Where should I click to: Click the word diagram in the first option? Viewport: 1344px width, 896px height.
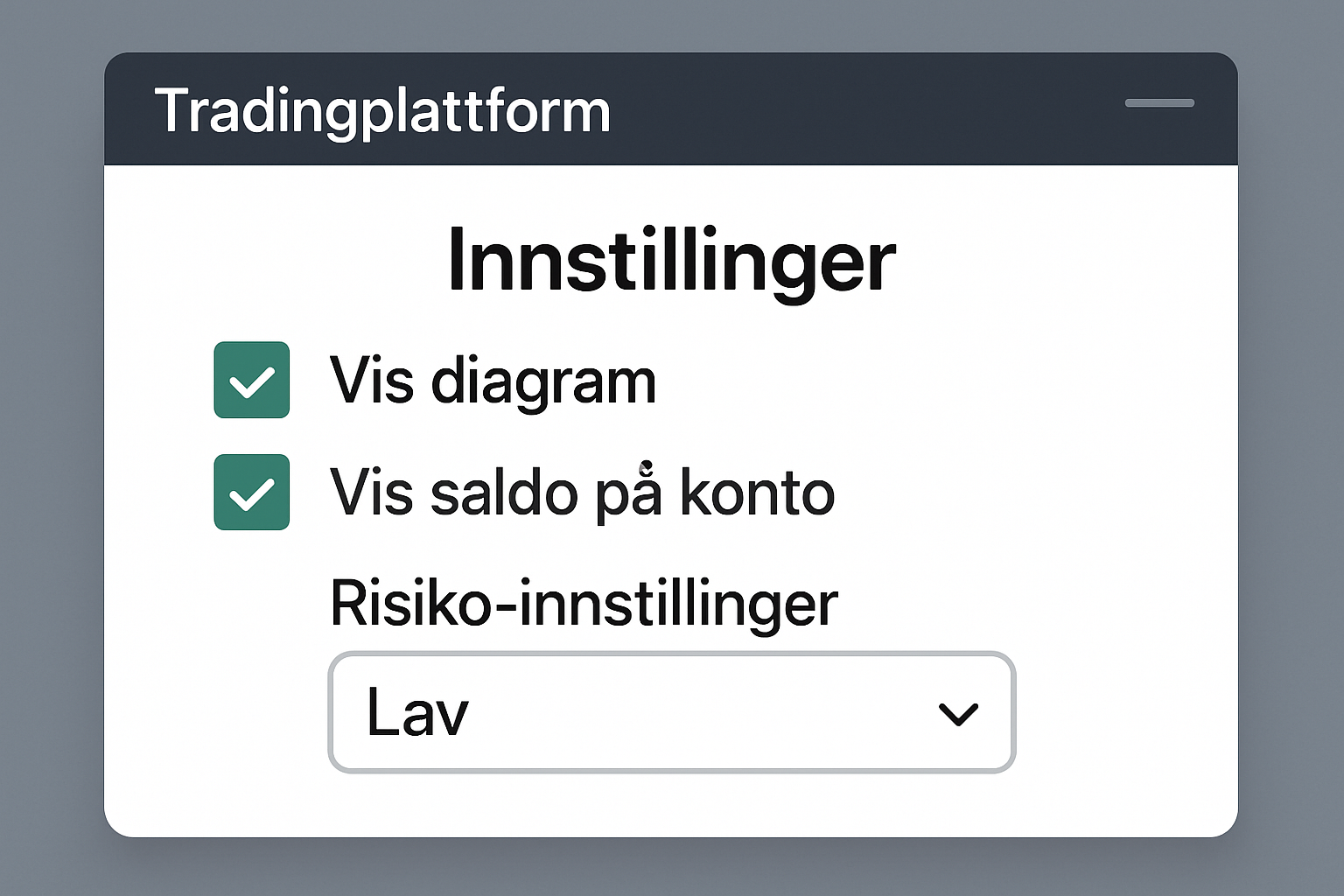pyautogui.click(x=543, y=383)
